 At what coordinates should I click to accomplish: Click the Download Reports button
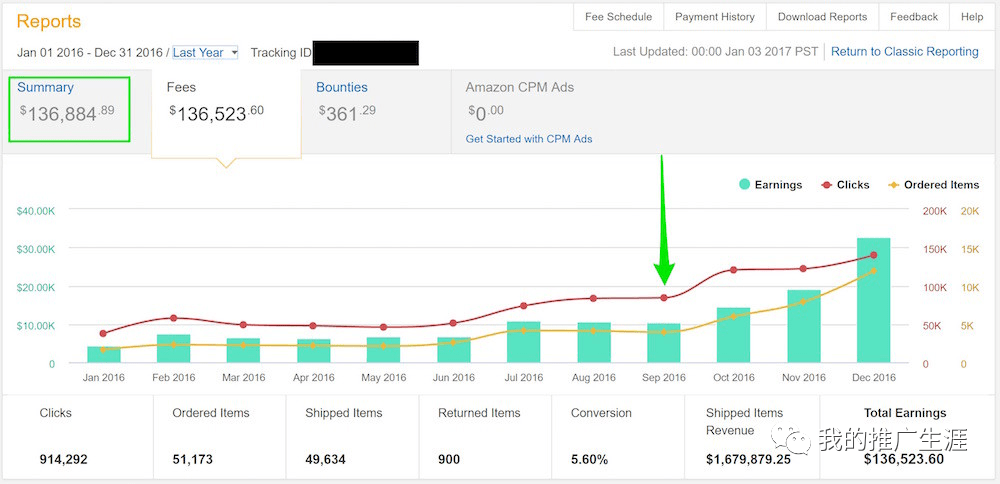coord(822,17)
